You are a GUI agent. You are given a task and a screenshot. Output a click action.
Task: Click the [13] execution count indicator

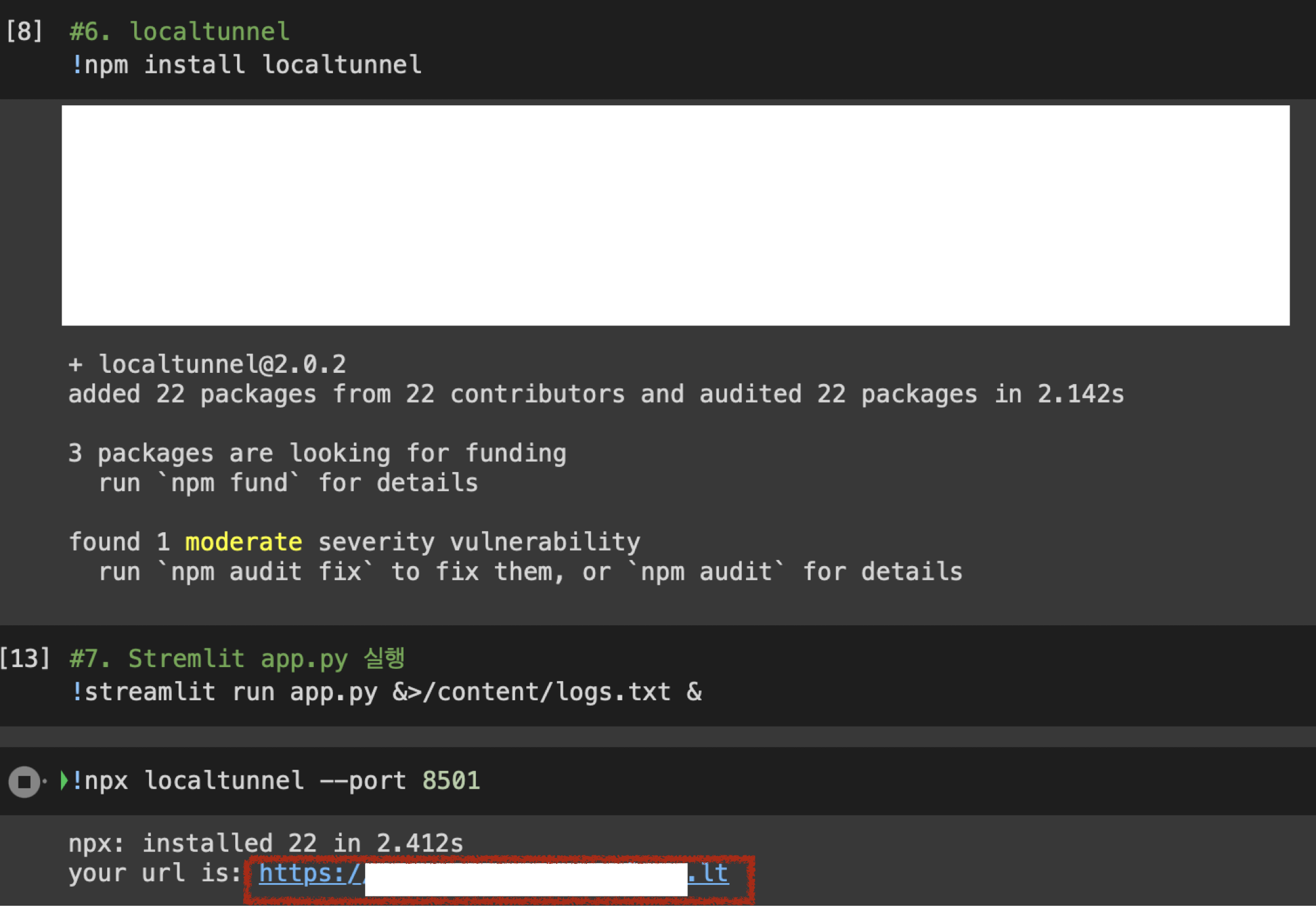point(25,658)
